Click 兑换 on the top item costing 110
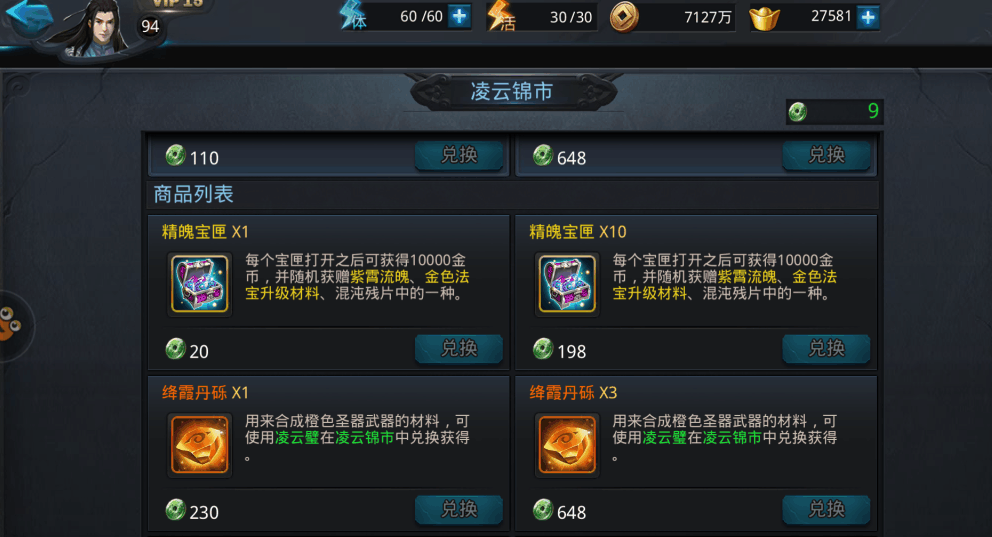 tap(459, 155)
